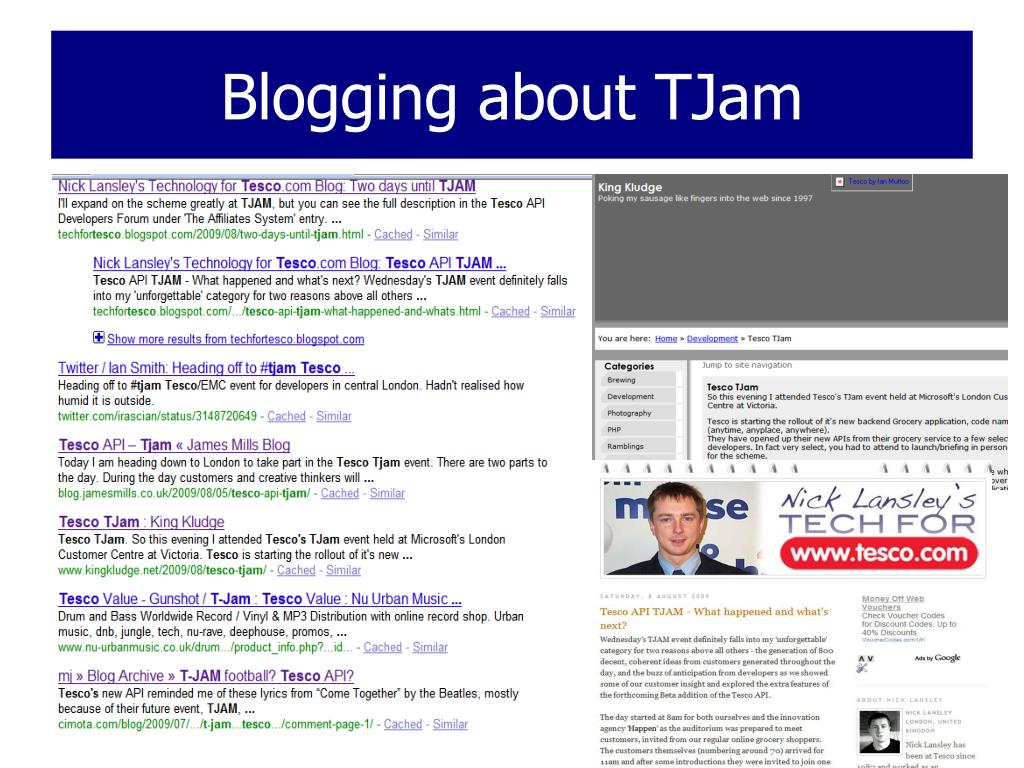Click Development breadcrumb link
The image size is (1024, 768).
pyautogui.click(x=712, y=338)
